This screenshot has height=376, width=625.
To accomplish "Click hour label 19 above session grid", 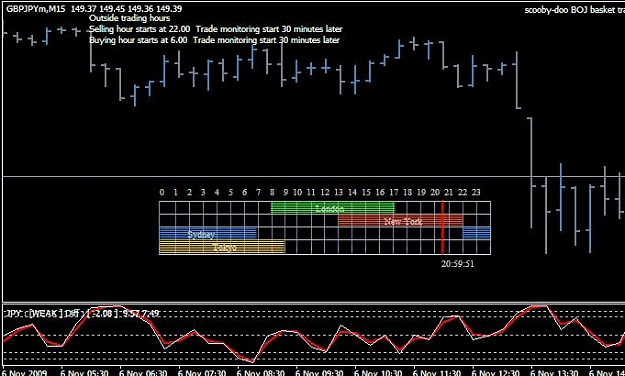I will click(x=421, y=192).
